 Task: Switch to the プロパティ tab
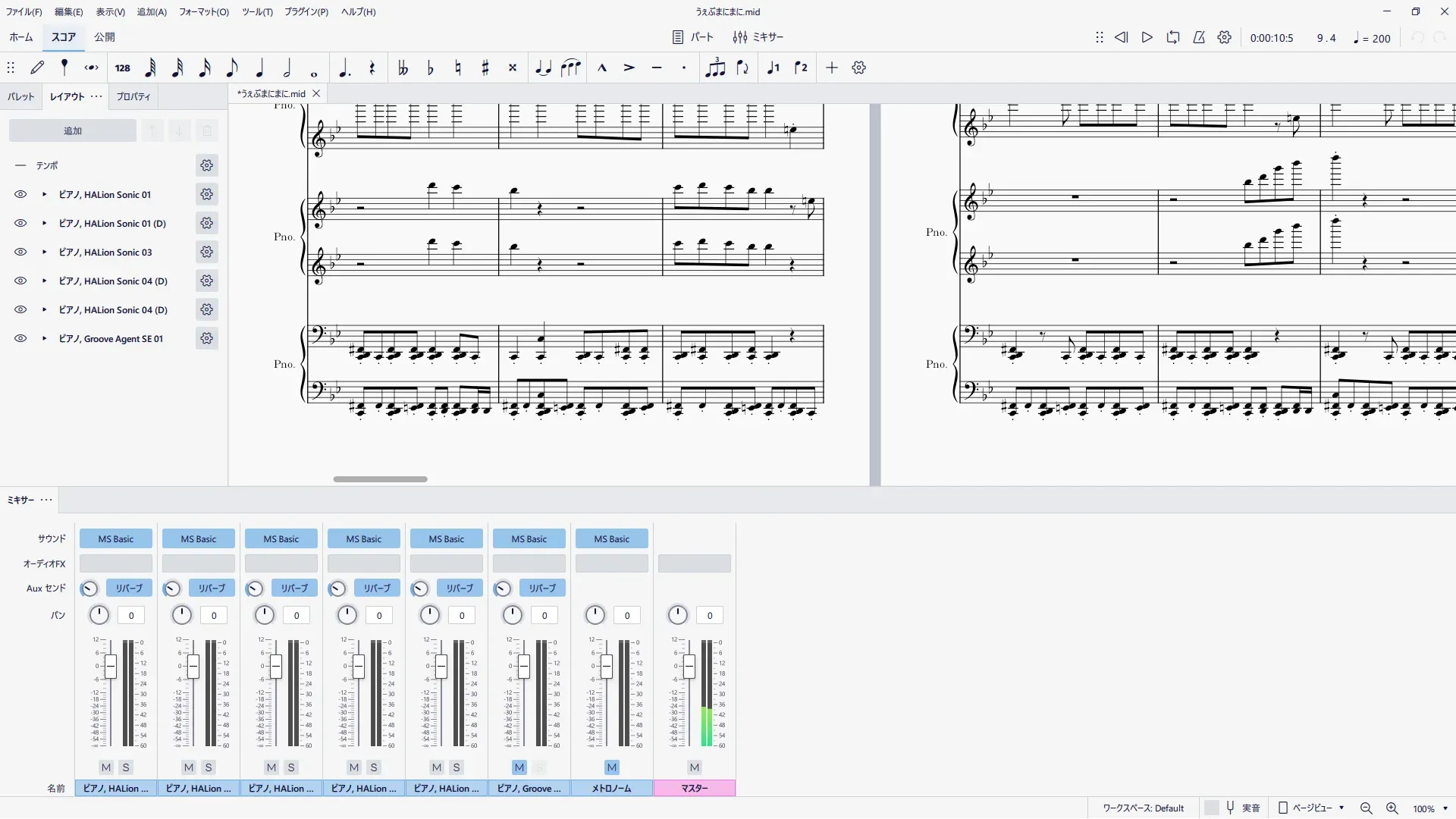point(133,96)
